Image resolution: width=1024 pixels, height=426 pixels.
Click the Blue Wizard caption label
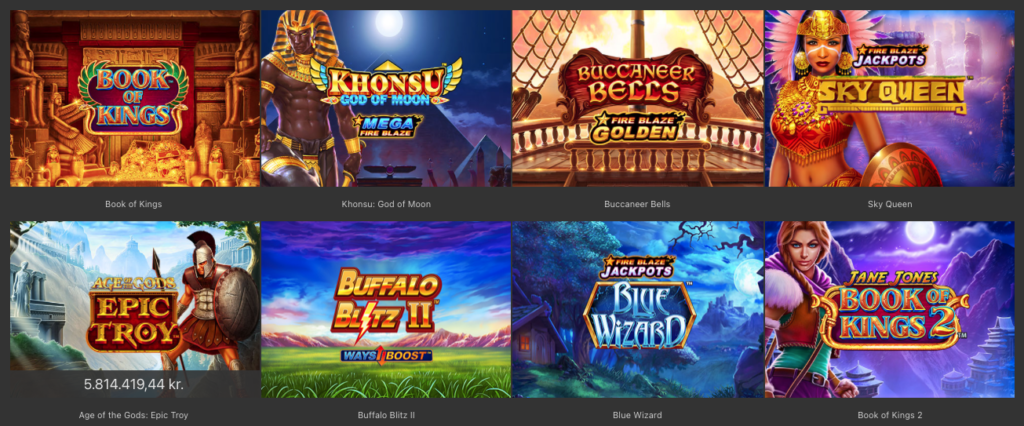[x=637, y=415]
